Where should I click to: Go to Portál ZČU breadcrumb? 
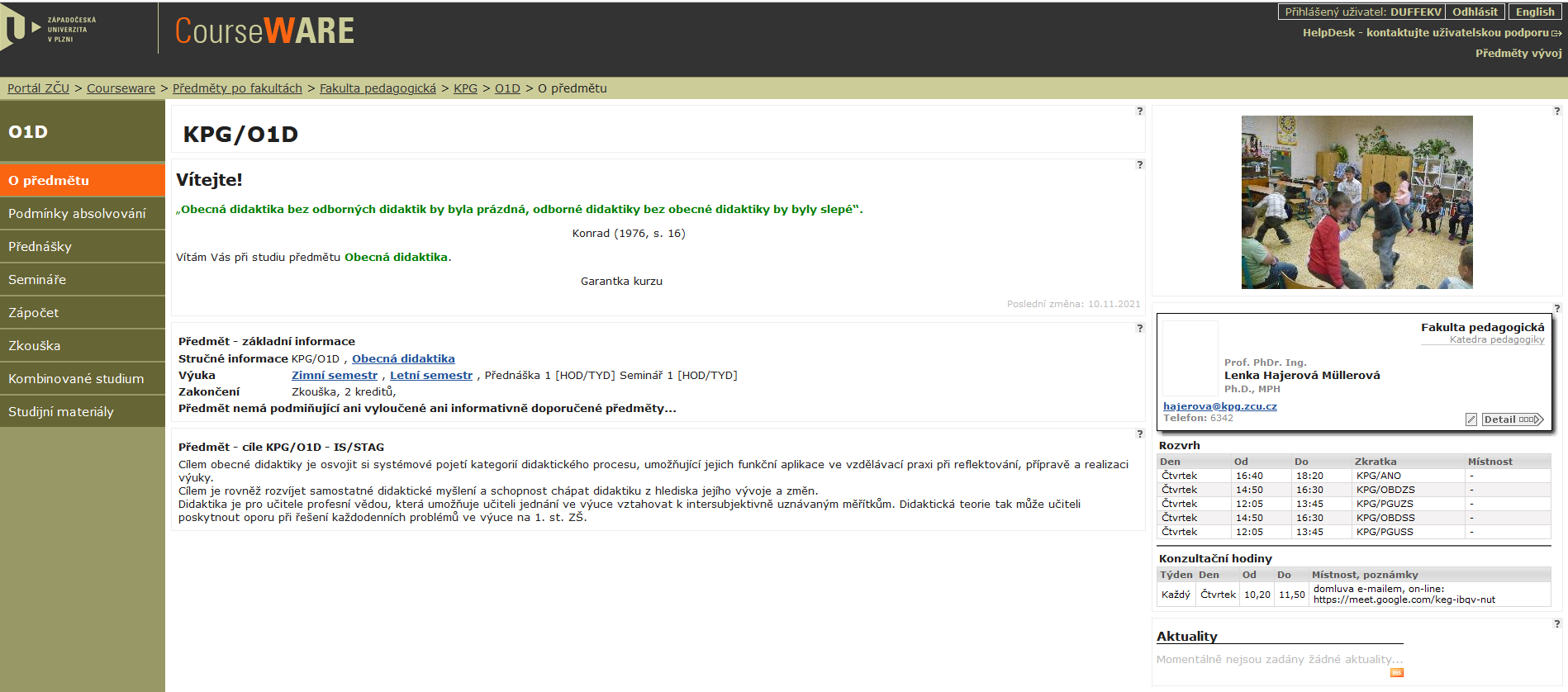[39, 88]
